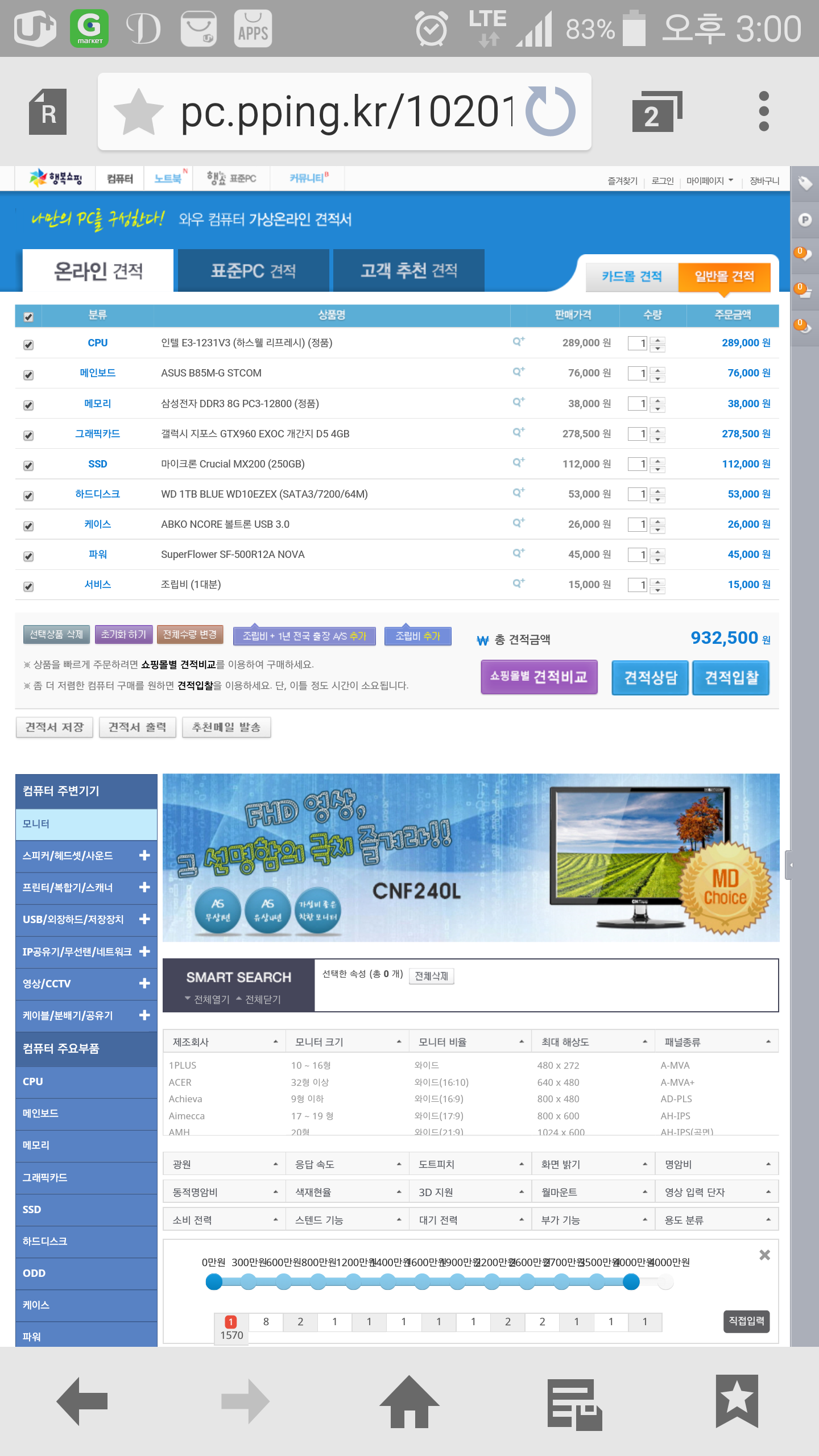
Task: Go to browser home page icon
Action: pos(409,1401)
